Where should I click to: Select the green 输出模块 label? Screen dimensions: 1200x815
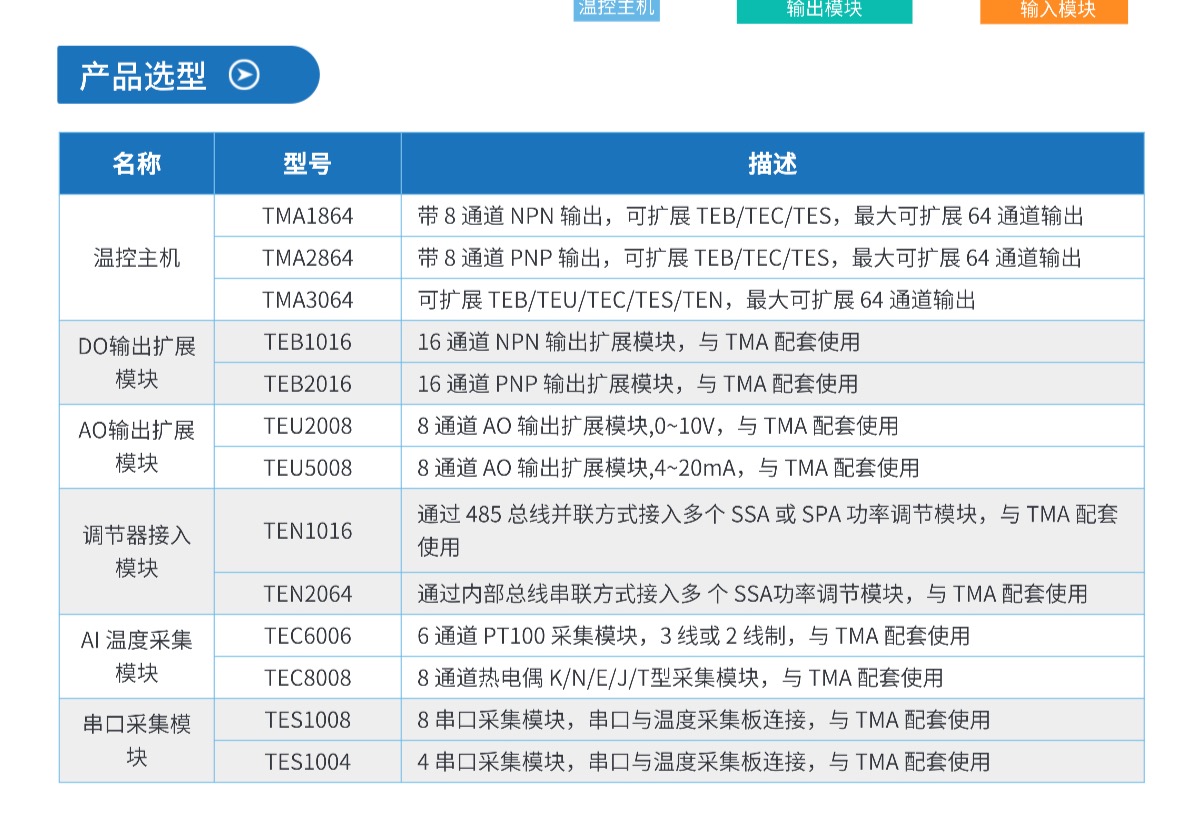pos(824,10)
